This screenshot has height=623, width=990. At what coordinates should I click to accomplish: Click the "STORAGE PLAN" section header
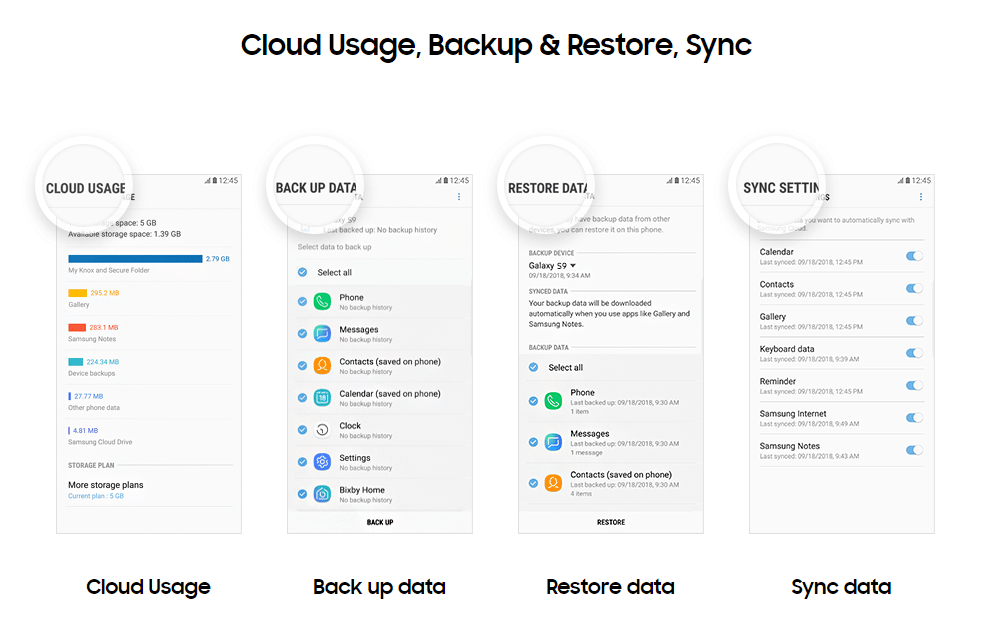tap(92, 465)
